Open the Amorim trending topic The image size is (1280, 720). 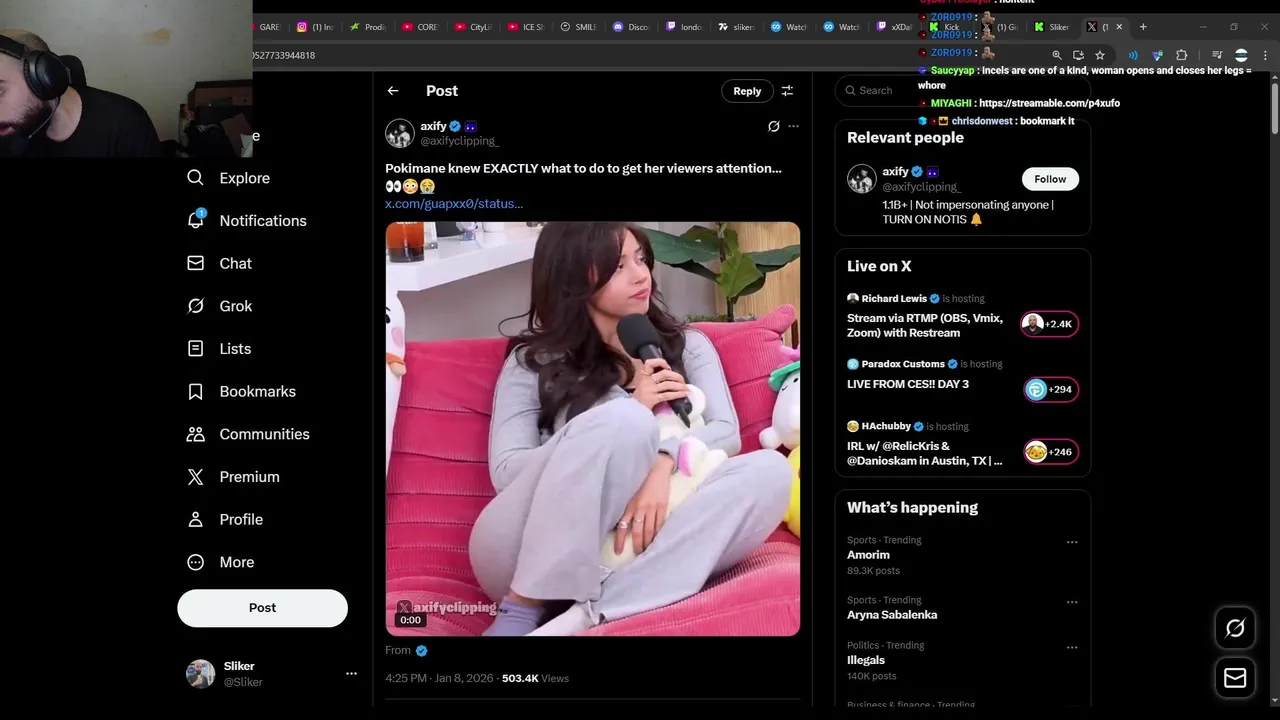(868, 555)
